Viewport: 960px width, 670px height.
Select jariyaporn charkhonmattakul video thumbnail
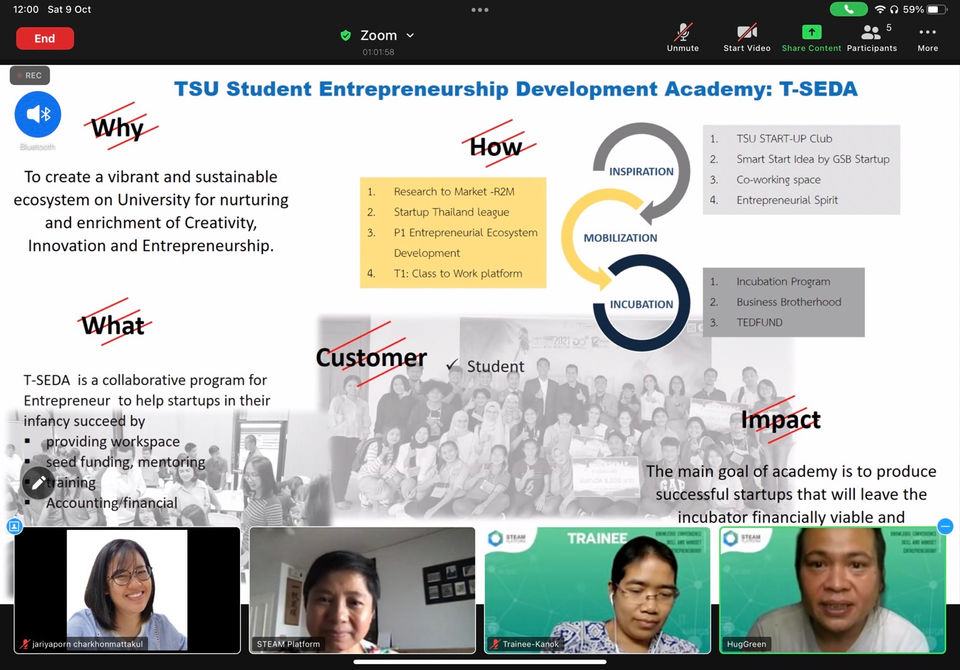(127, 590)
